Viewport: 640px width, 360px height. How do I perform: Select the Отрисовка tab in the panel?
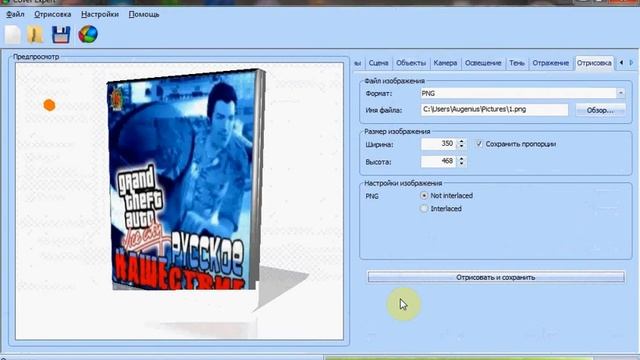[x=594, y=63]
